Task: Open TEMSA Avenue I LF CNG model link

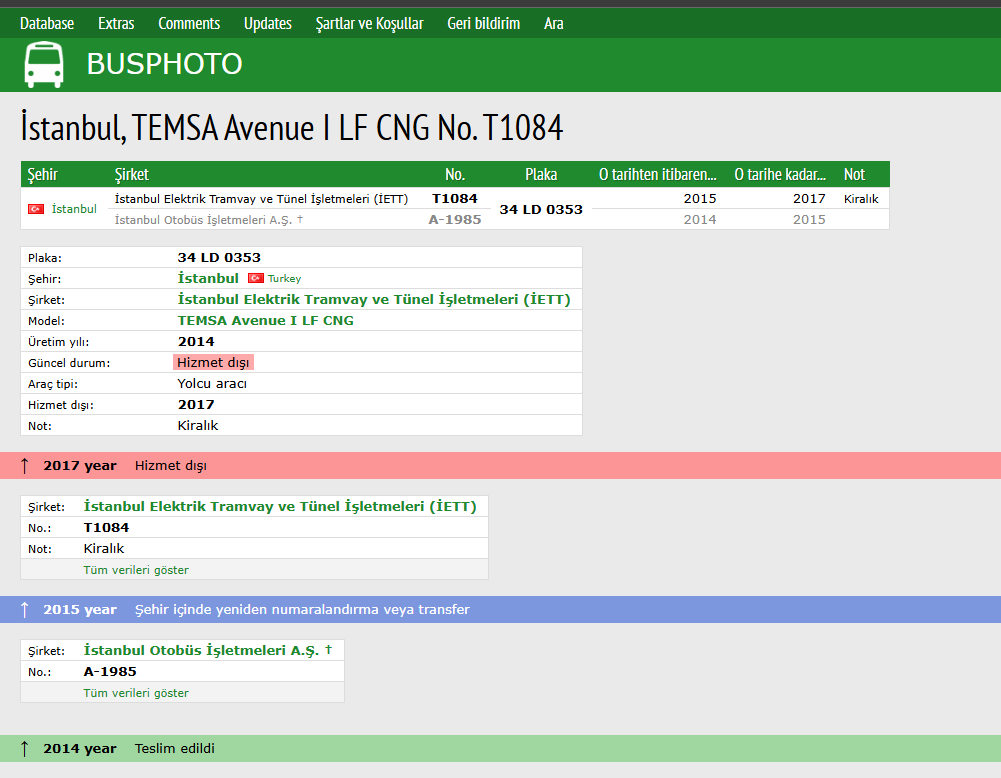Action: 265,321
